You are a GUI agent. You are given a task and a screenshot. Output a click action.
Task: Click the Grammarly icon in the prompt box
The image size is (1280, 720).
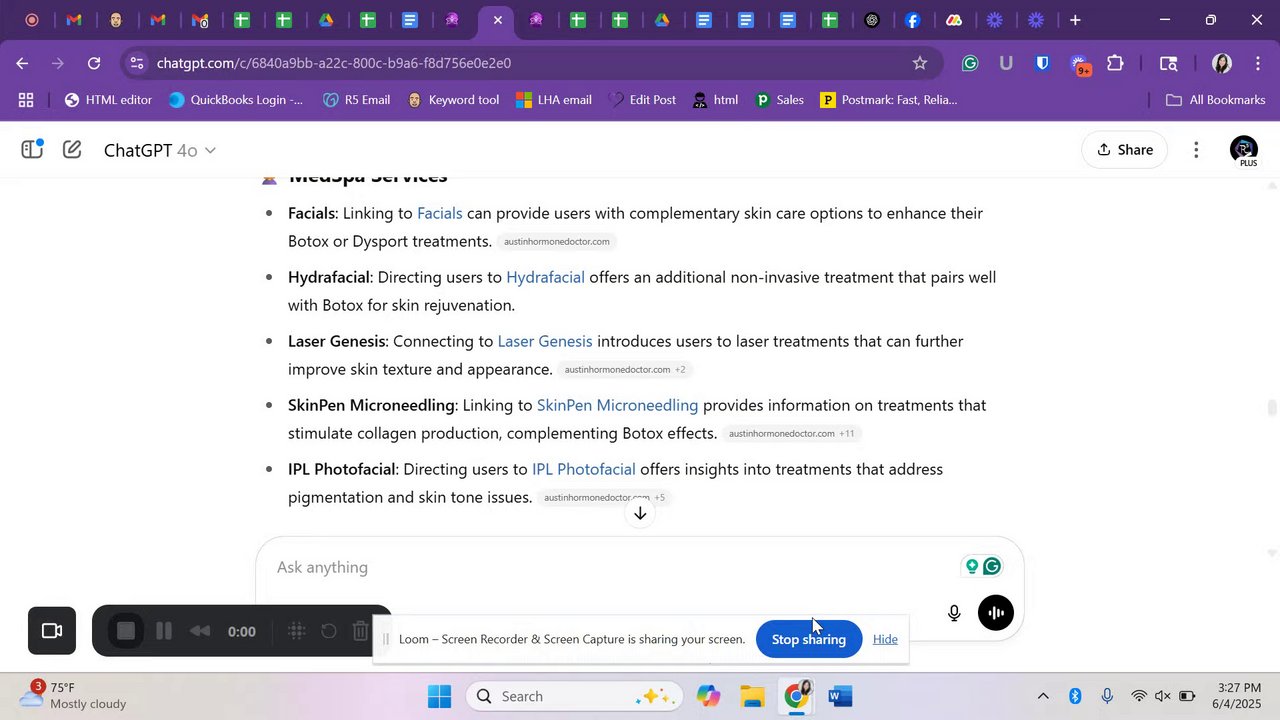click(x=992, y=567)
